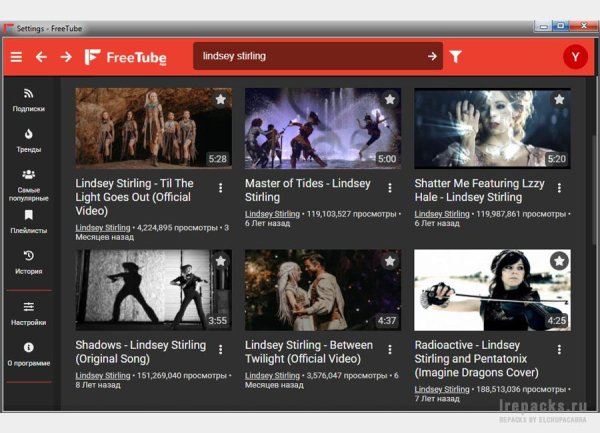Screen dimensions: 600x433
Task: Open options menu for Between Twilight video
Action: click(390, 350)
